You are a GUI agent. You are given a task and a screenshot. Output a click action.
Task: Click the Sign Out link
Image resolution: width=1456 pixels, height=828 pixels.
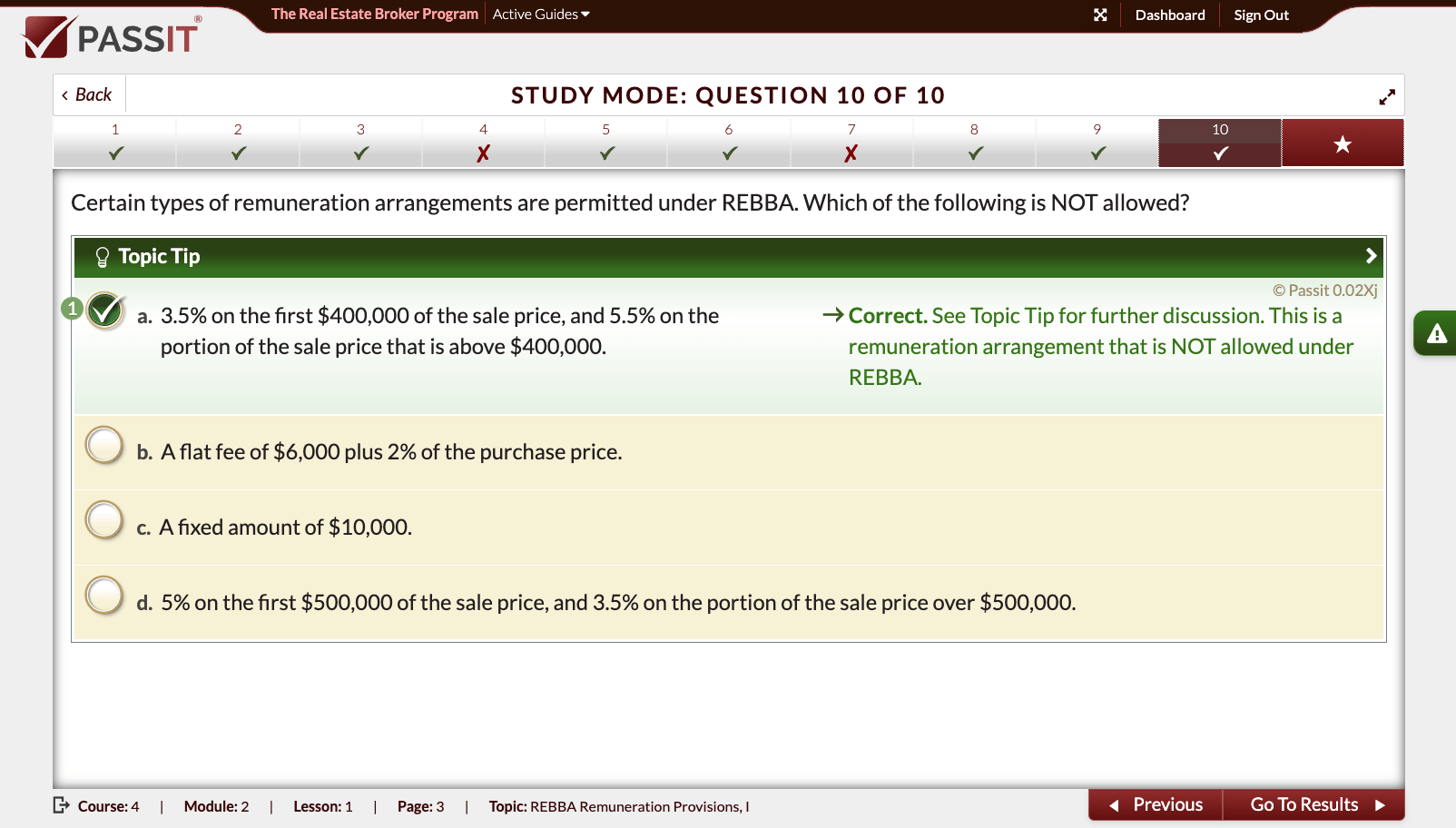click(1261, 15)
